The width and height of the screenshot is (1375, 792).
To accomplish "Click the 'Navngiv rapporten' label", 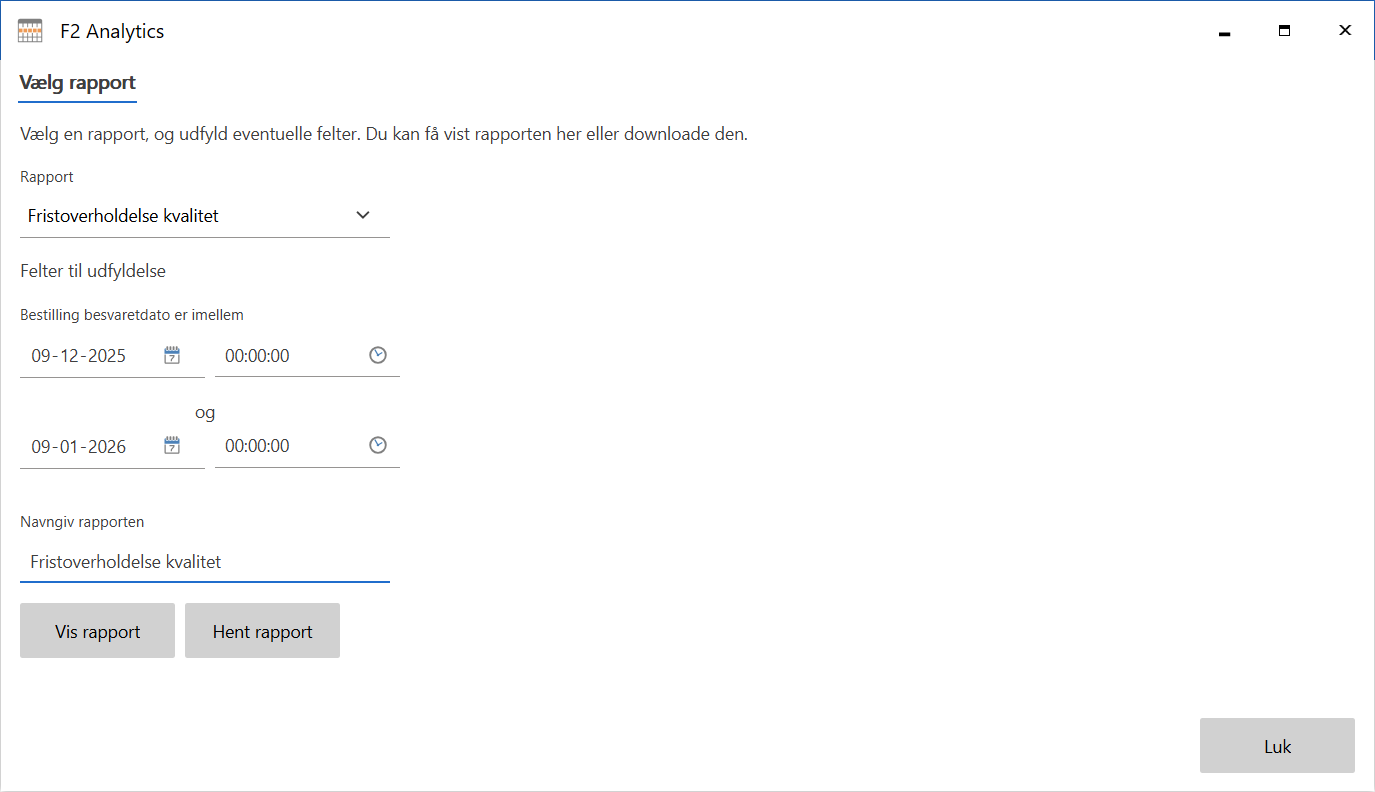I will tap(82, 522).
